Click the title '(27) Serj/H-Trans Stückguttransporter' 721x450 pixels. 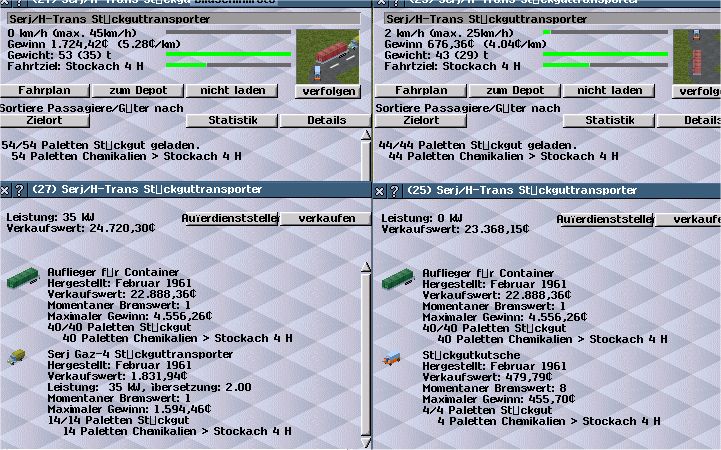(x=147, y=189)
